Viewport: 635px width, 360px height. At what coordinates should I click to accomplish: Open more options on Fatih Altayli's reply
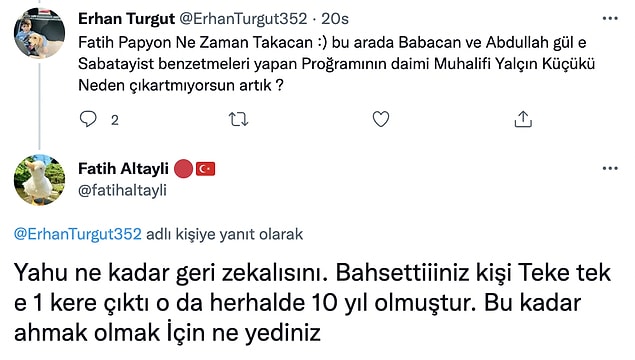click(x=610, y=168)
